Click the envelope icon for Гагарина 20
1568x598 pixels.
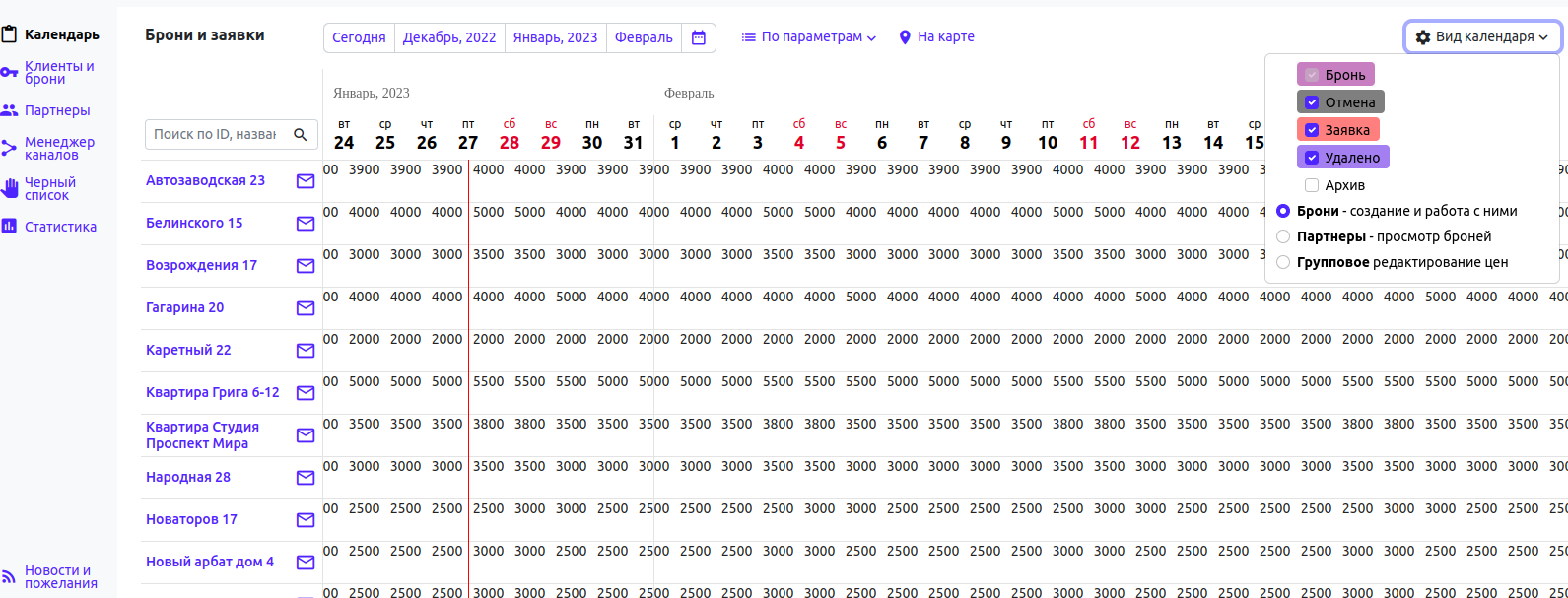coord(306,308)
